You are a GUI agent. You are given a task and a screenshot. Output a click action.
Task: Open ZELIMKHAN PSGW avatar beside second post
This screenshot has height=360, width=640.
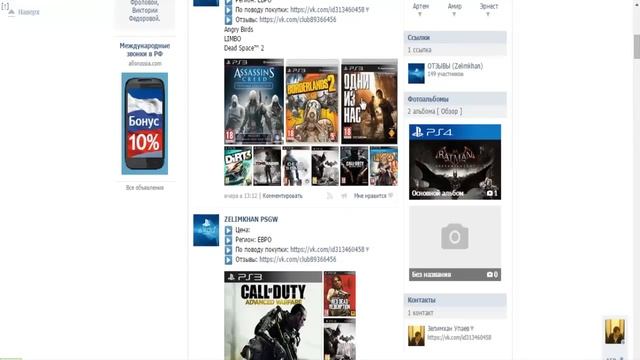206,230
